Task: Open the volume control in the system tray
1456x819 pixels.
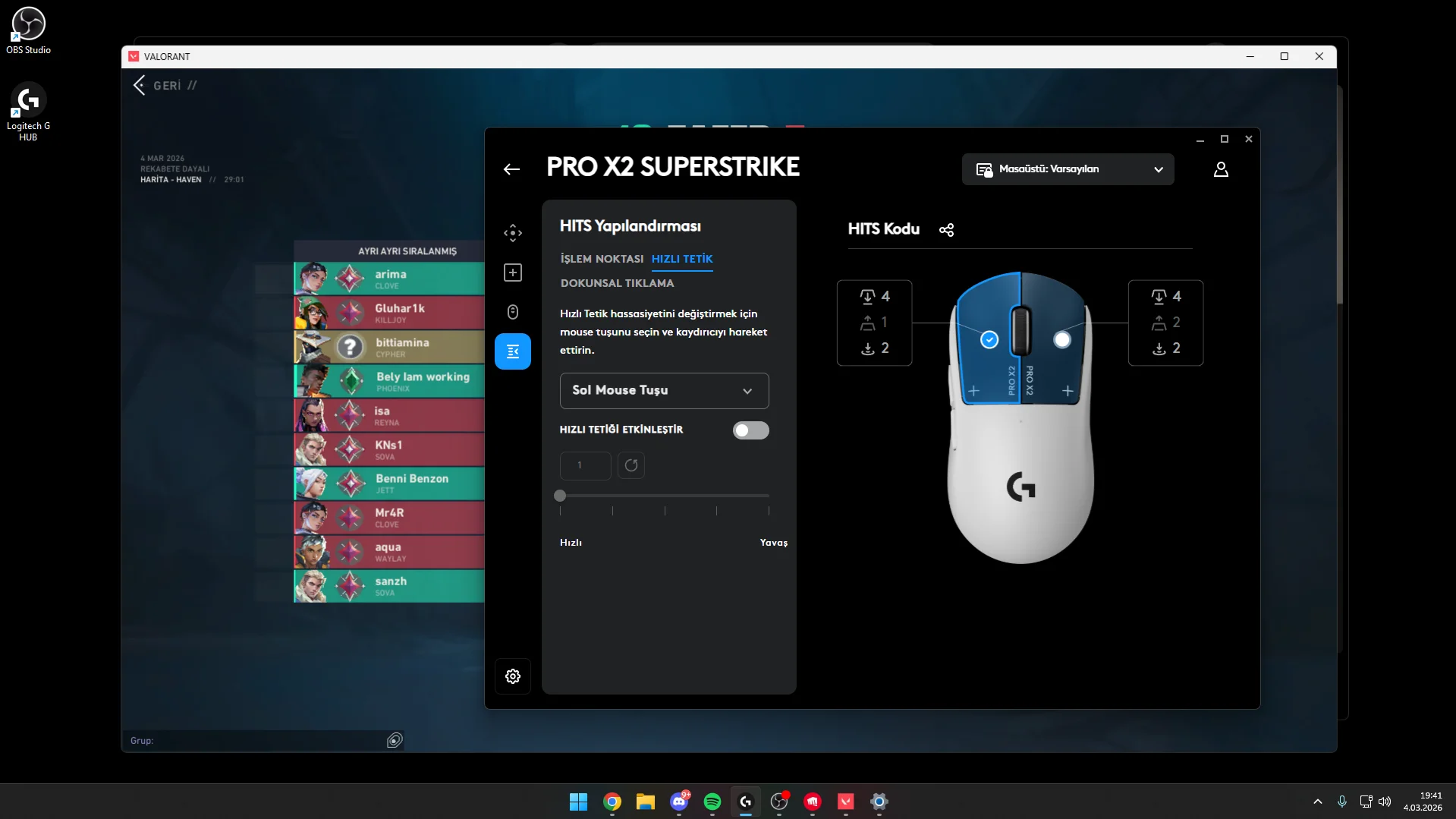Action: point(1385,802)
